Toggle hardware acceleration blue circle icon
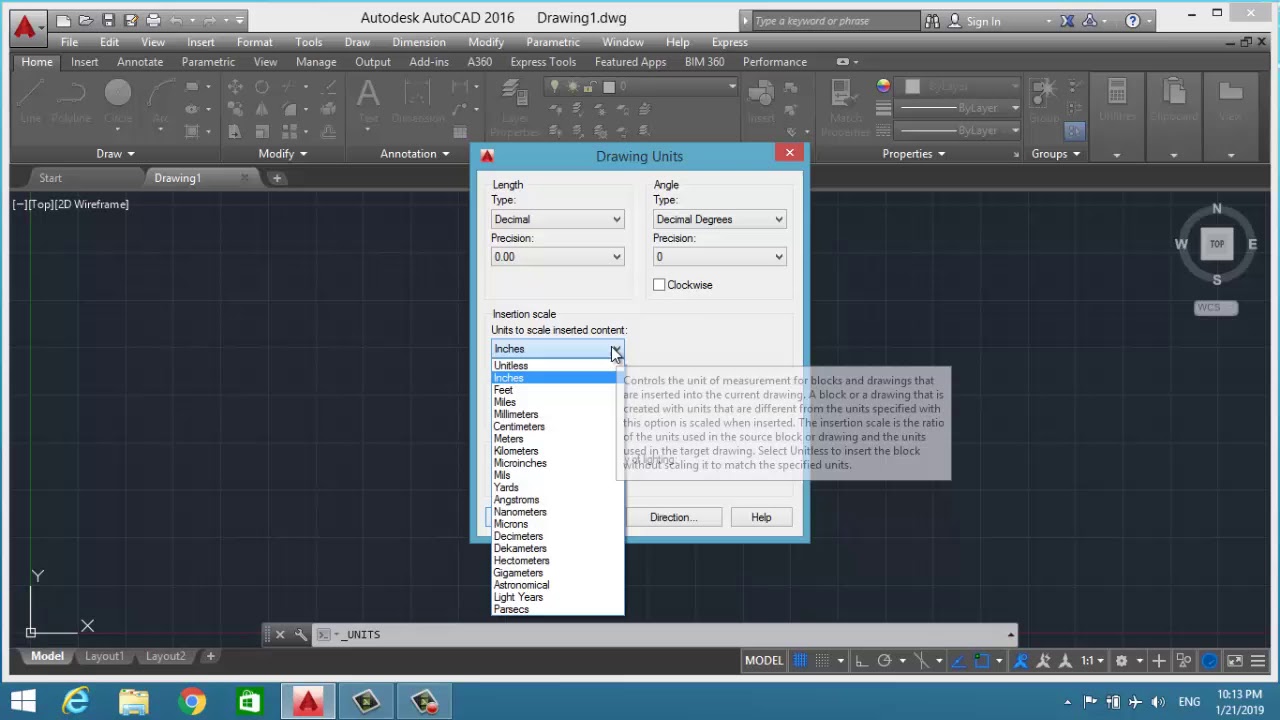Image resolution: width=1280 pixels, height=720 pixels. pos(1209,660)
